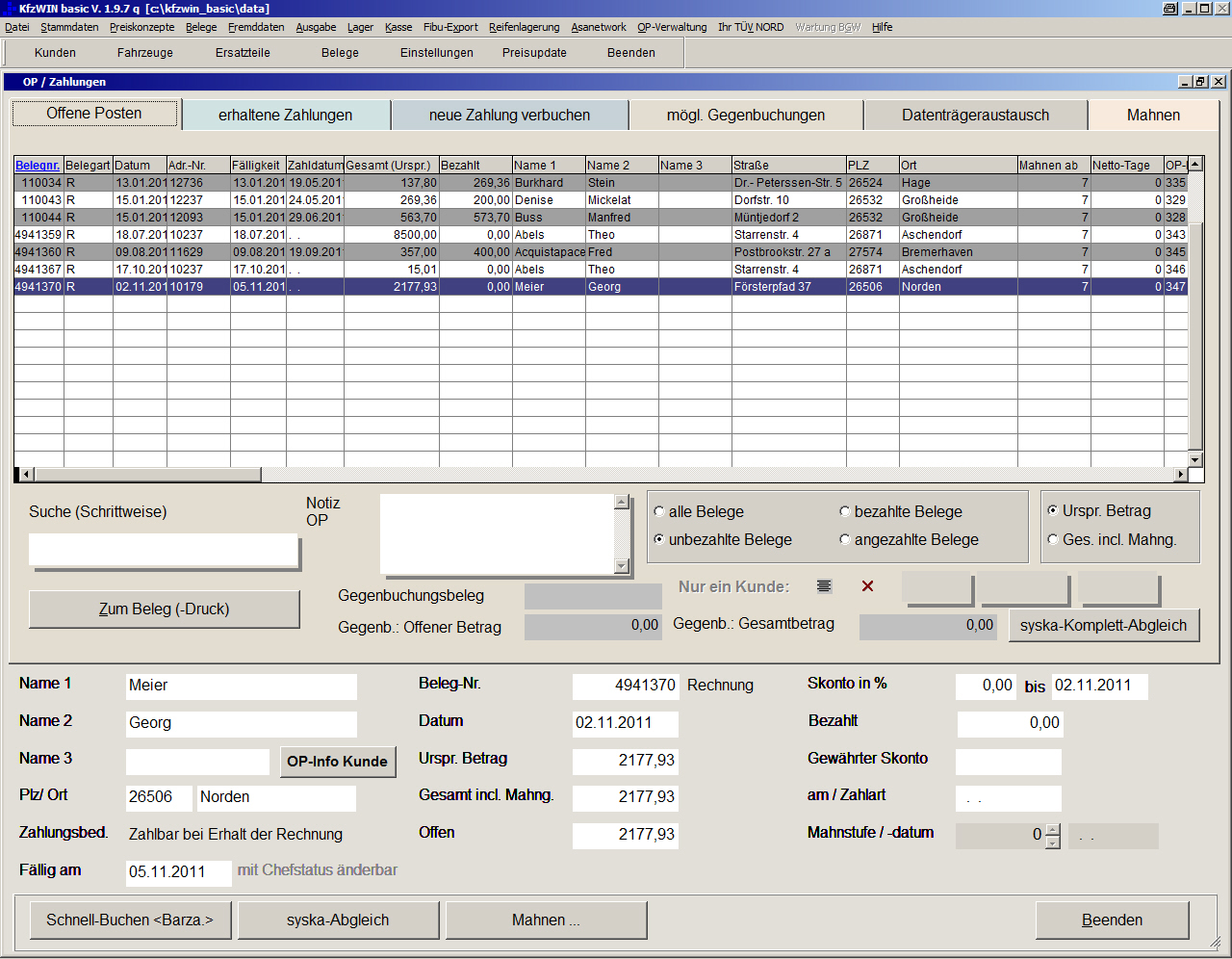Image resolution: width=1232 pixels, height=959 pixels.
Task: Select the 'unbezahlte Belege' radio option
Action: (659, 539)
